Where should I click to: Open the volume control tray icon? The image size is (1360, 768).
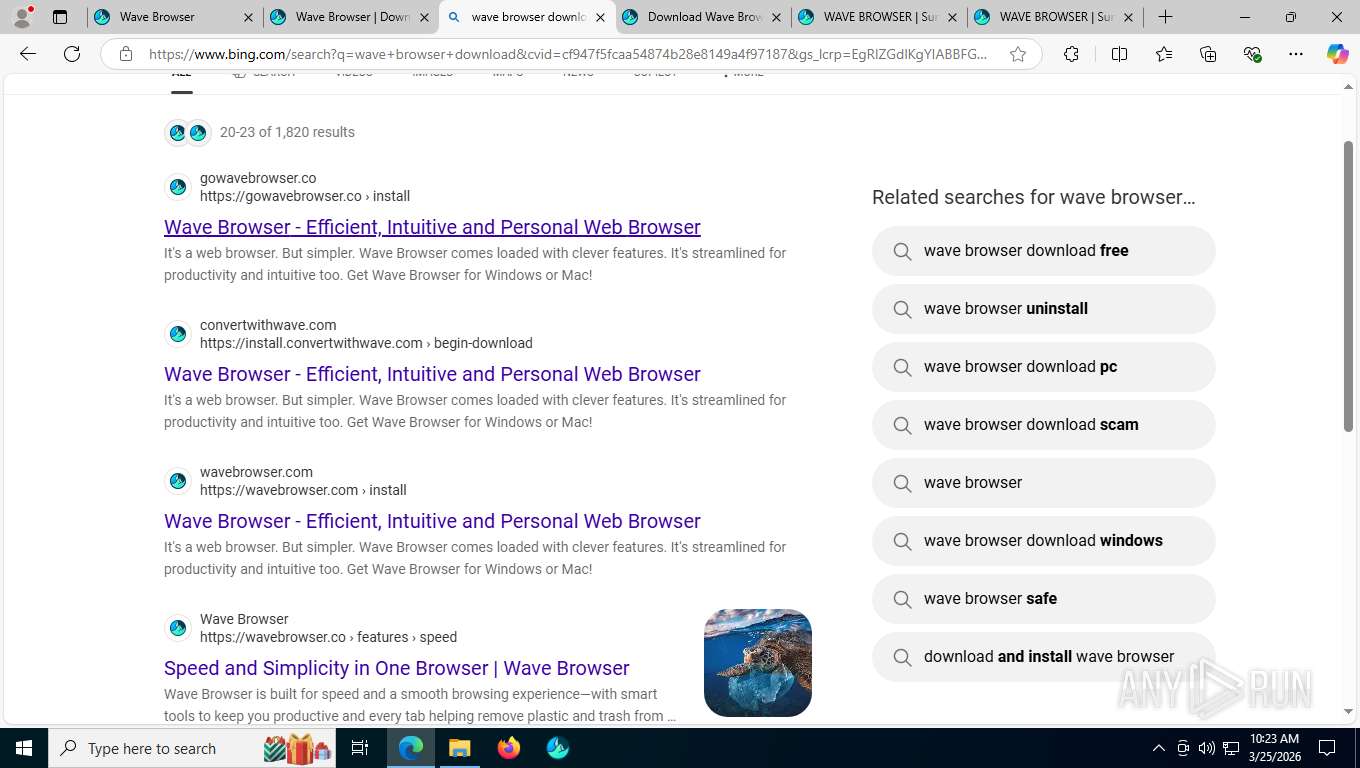[x=1206, y=748]
